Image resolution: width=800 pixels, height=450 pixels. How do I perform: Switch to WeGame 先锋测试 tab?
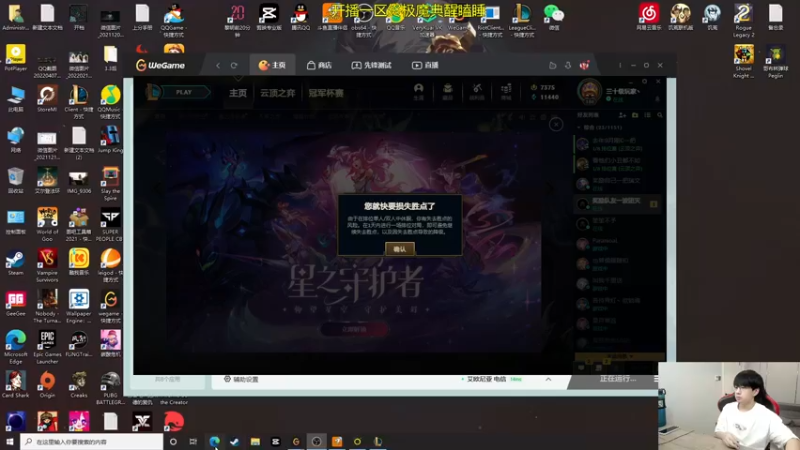pyautogui.click(x=371, y=65)
